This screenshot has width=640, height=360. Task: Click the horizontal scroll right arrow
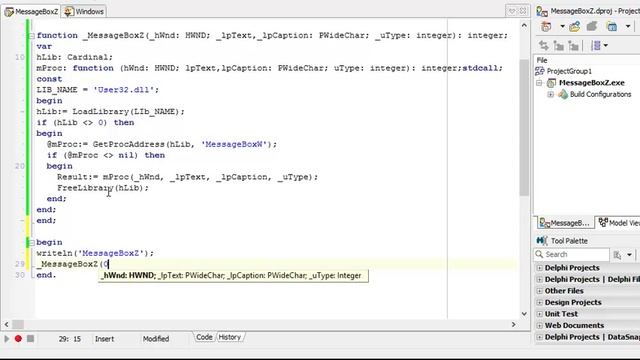pos(513,324)
